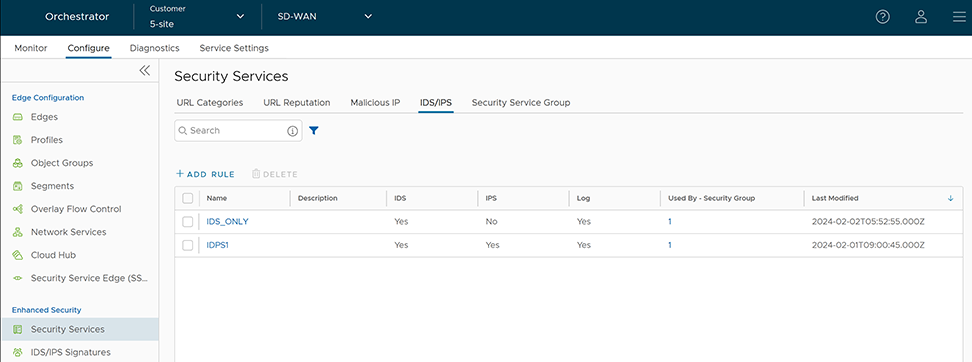972x362 pixels.
Task: Switch to the Security Service Group tab
Action: 521,102
